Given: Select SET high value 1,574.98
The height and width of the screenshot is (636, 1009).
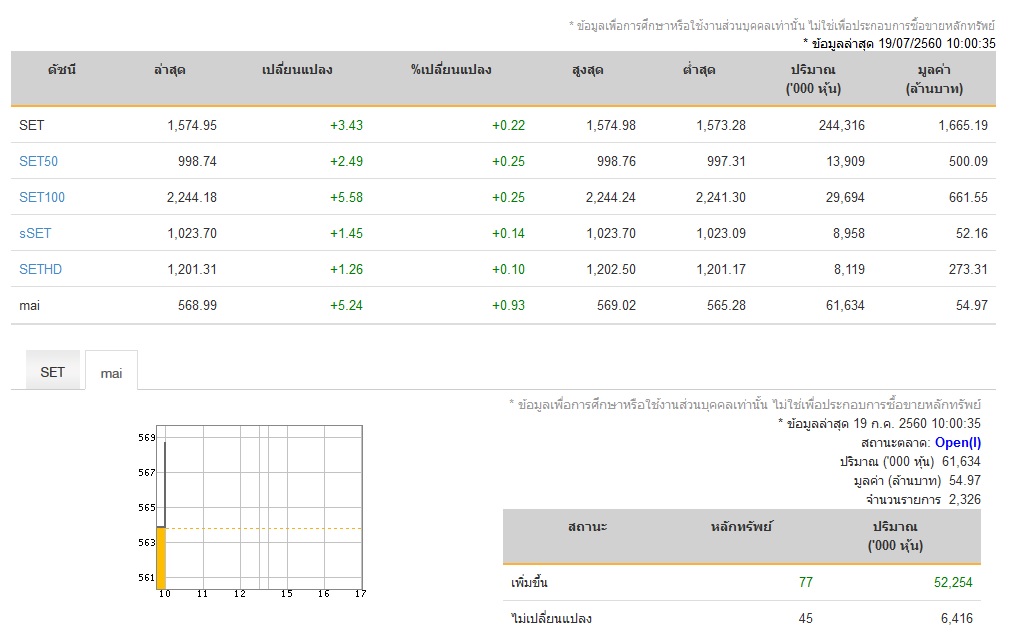Looking at the screenshot, I should click(x=611, y=125).
